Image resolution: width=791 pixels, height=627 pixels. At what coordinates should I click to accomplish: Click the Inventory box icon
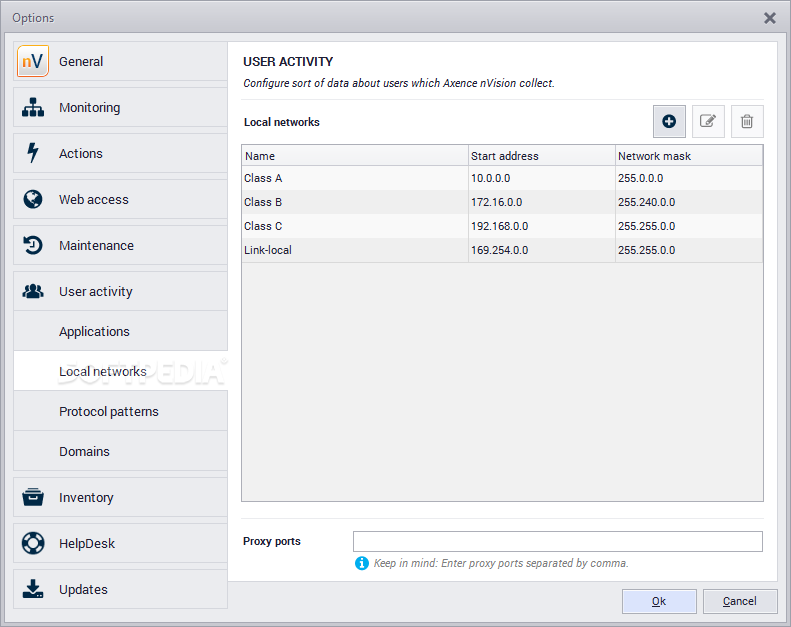tap(33, 497)
